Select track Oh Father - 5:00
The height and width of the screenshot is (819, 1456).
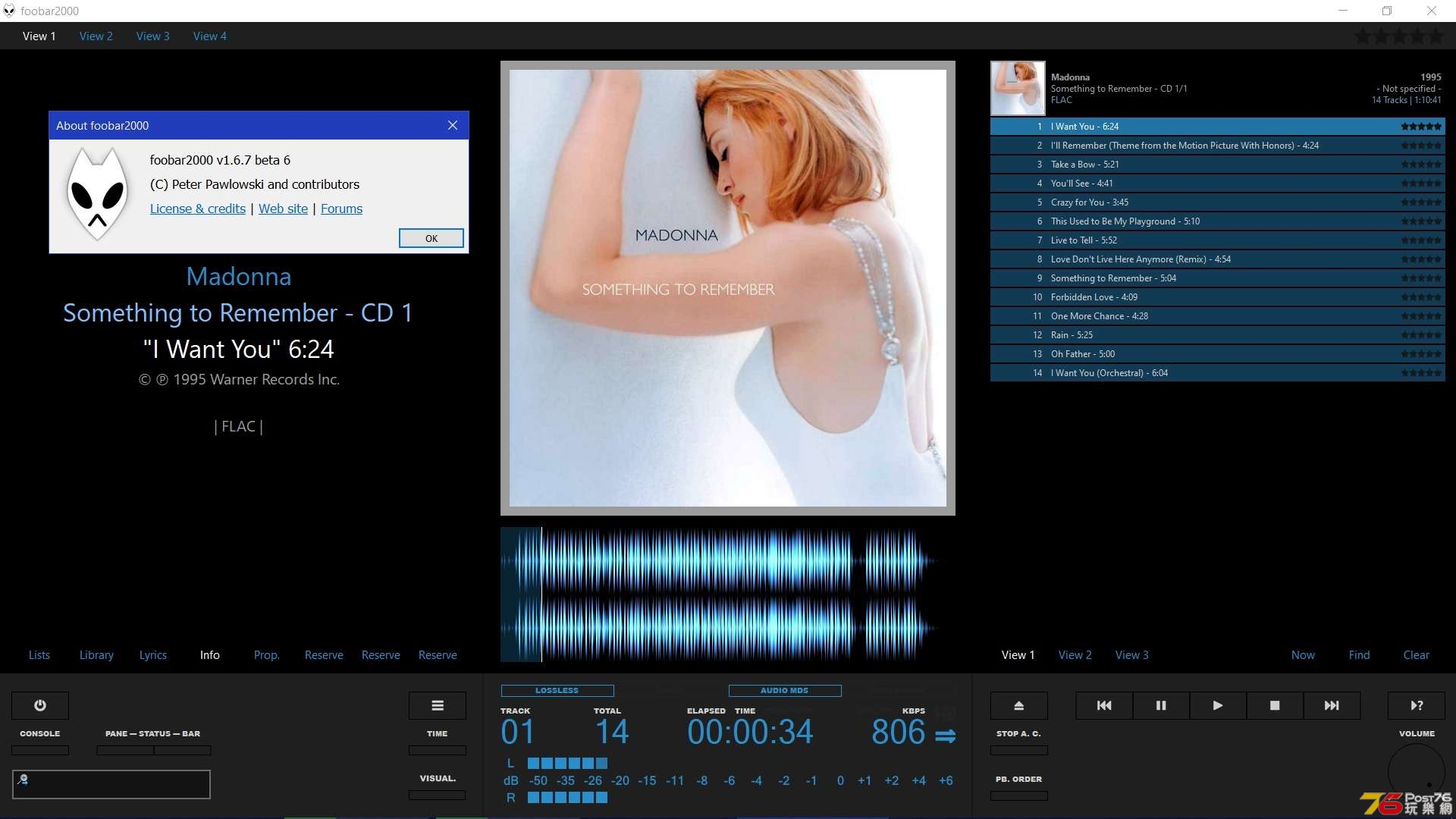click(x=1217, y=354)
